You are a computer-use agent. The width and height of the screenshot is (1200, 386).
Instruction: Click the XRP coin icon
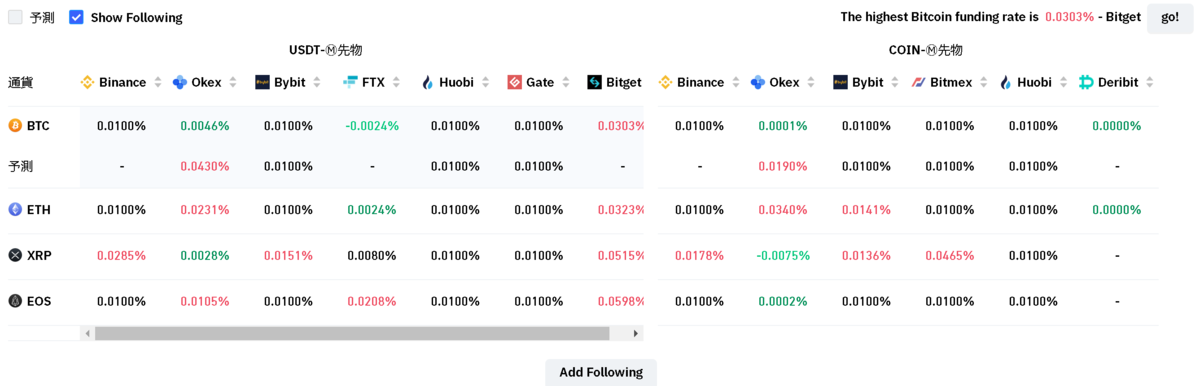(15, 255)
